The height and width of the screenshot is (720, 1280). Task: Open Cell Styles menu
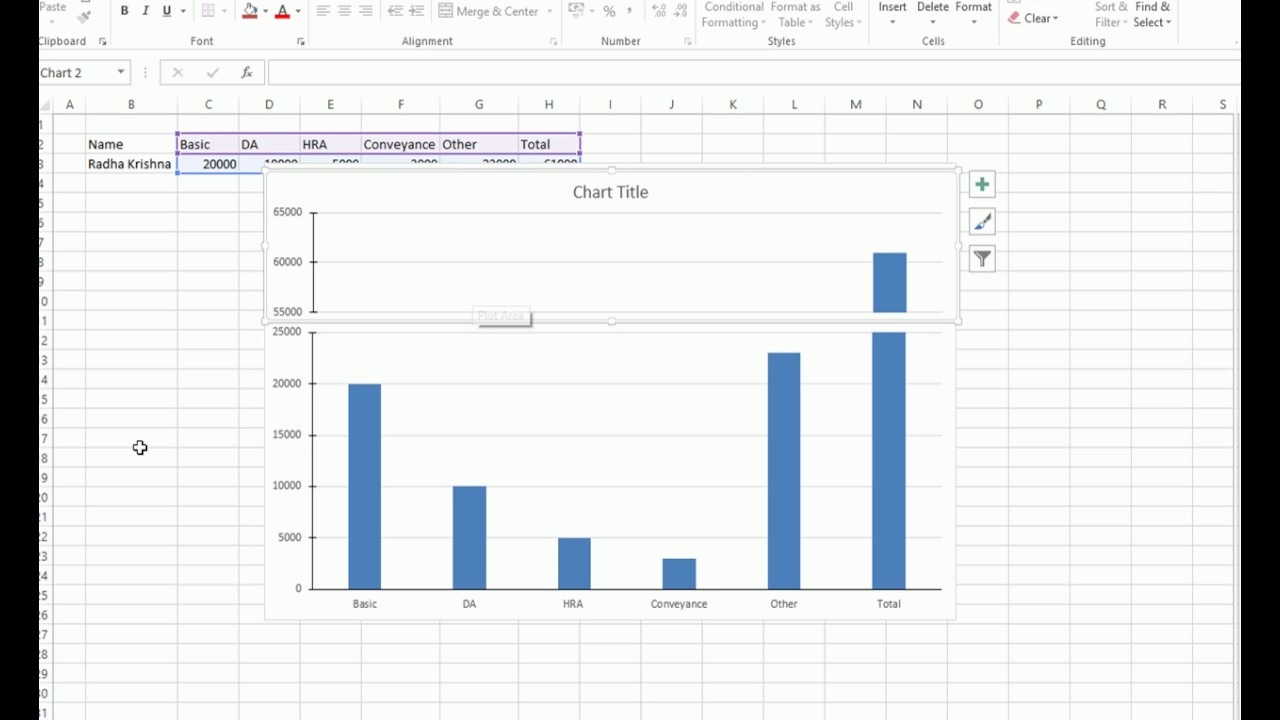point(843,14)
